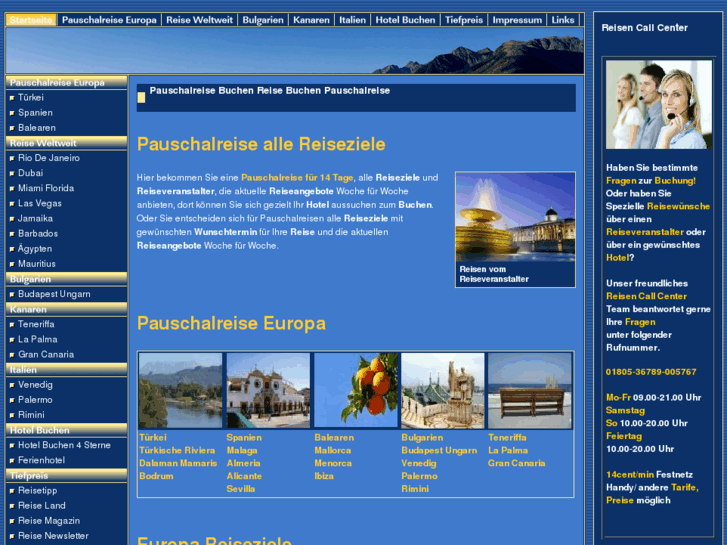Go to La Palma in the sidebar
This screenshot has height=545, width=727.
[x=38, y=340]
